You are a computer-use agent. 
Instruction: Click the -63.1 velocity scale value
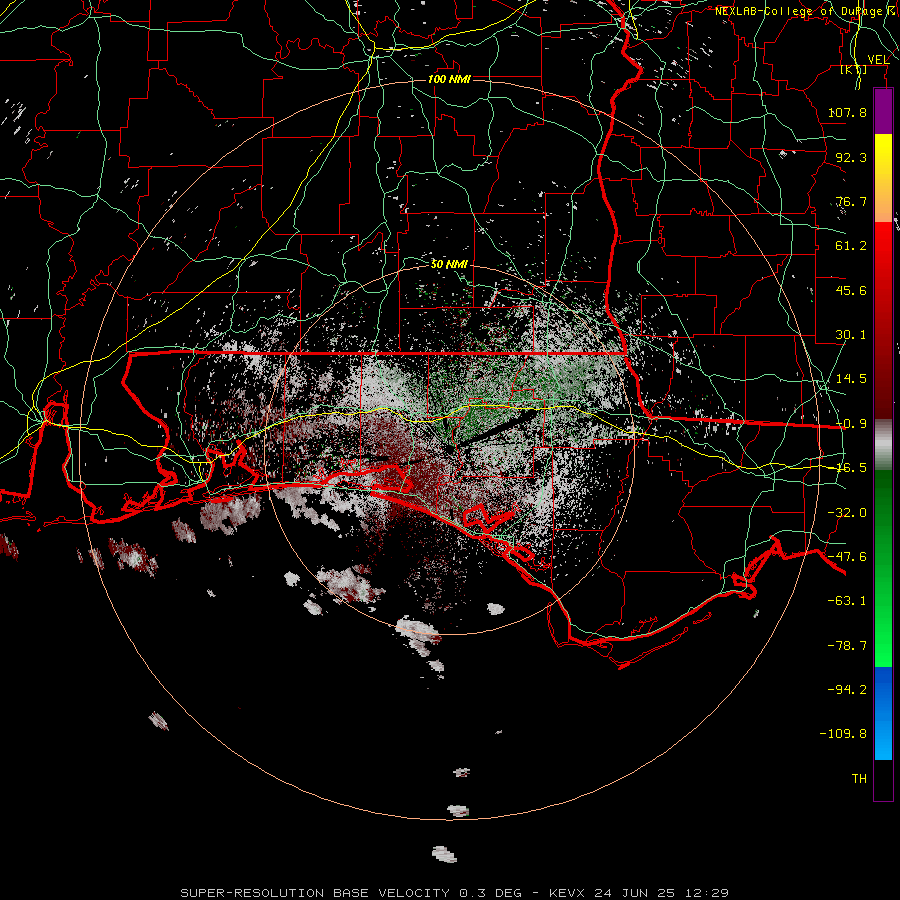tap(847, 601)
